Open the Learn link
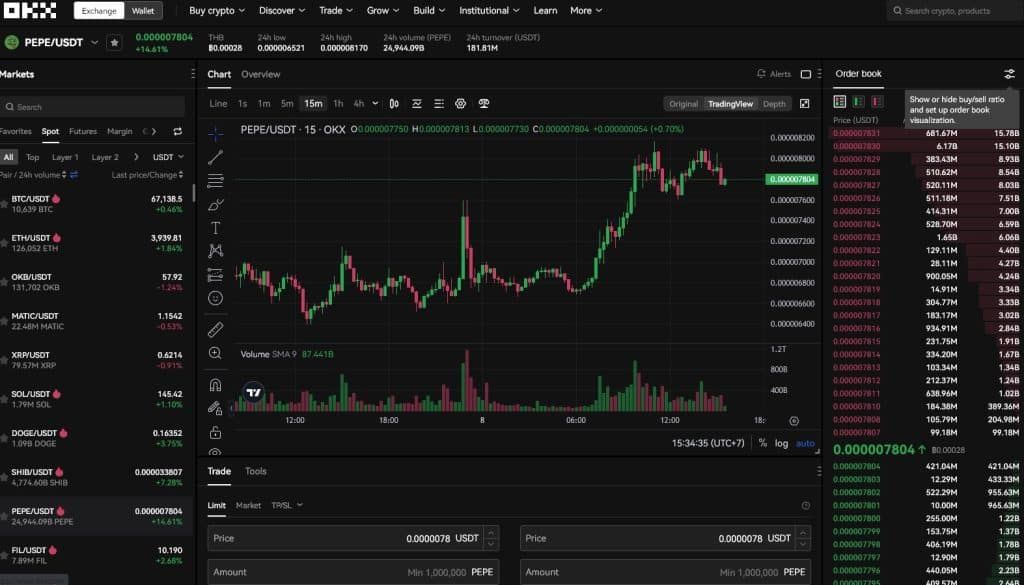 (x=545, y=10)
